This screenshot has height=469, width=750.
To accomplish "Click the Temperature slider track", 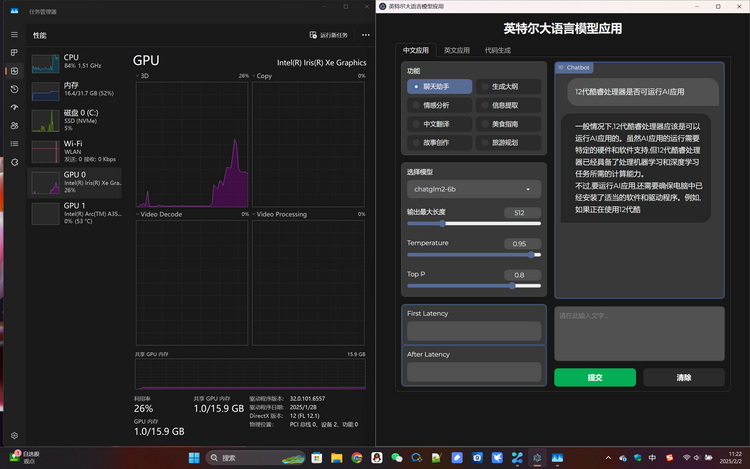I will (474, 255).
